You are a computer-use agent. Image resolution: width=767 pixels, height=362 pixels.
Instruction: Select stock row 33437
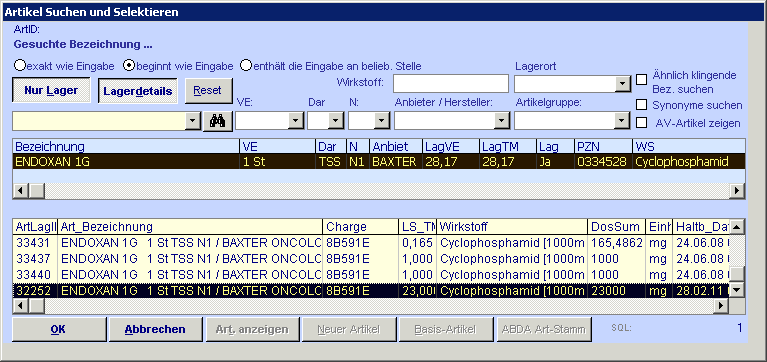pos(371,258)
